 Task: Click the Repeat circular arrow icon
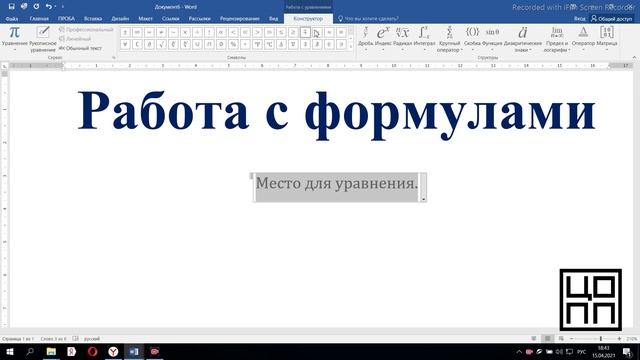click(x=36, y=7)
